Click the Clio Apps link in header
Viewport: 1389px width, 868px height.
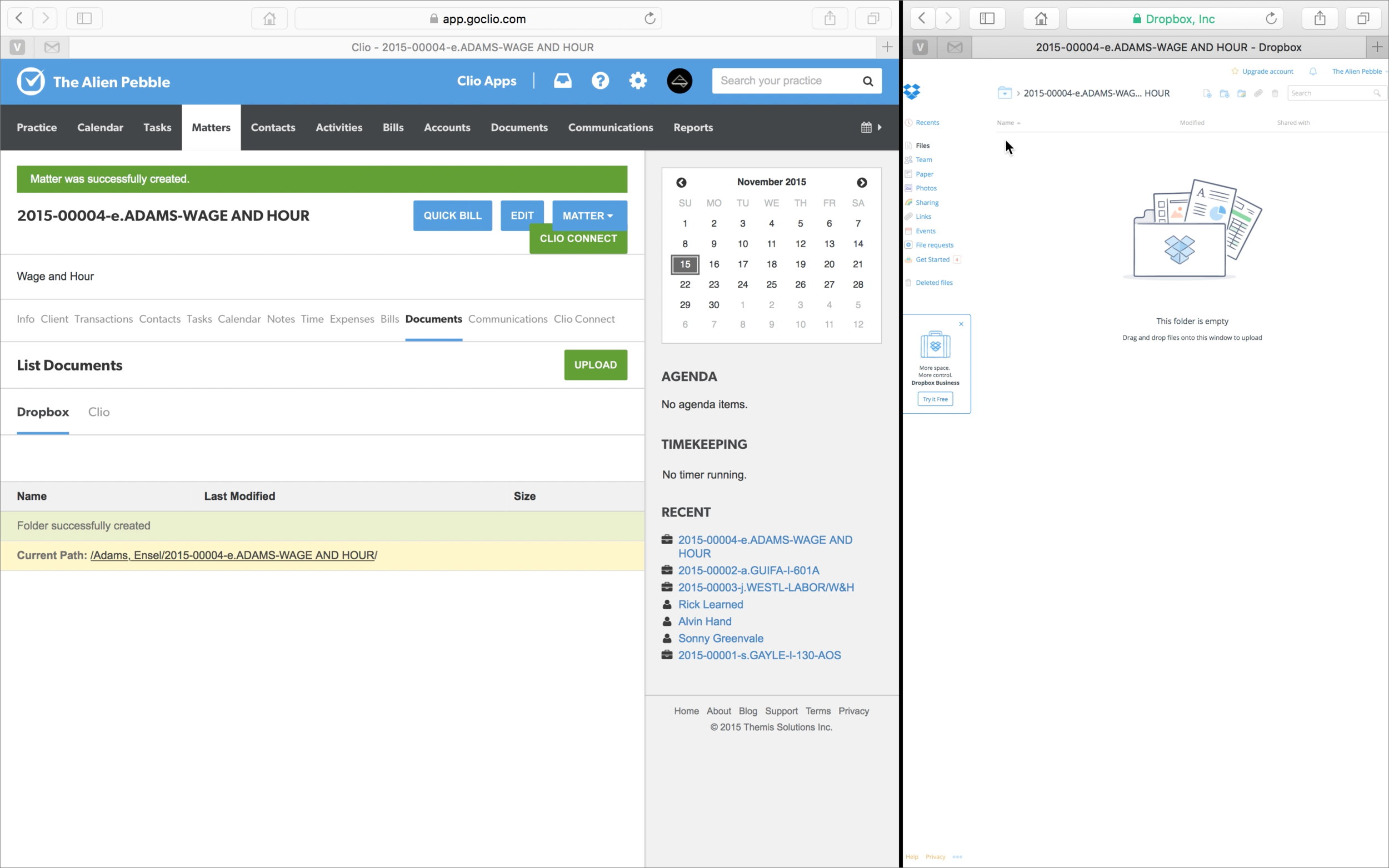point(486,81)
